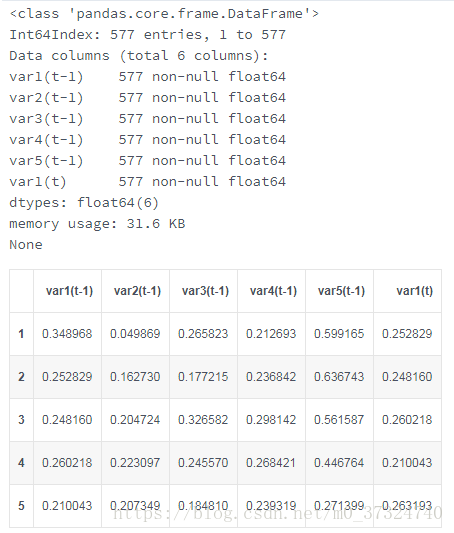Click the var1(t) column header
This screenshot has height=533, width=454.
[415, 291]
